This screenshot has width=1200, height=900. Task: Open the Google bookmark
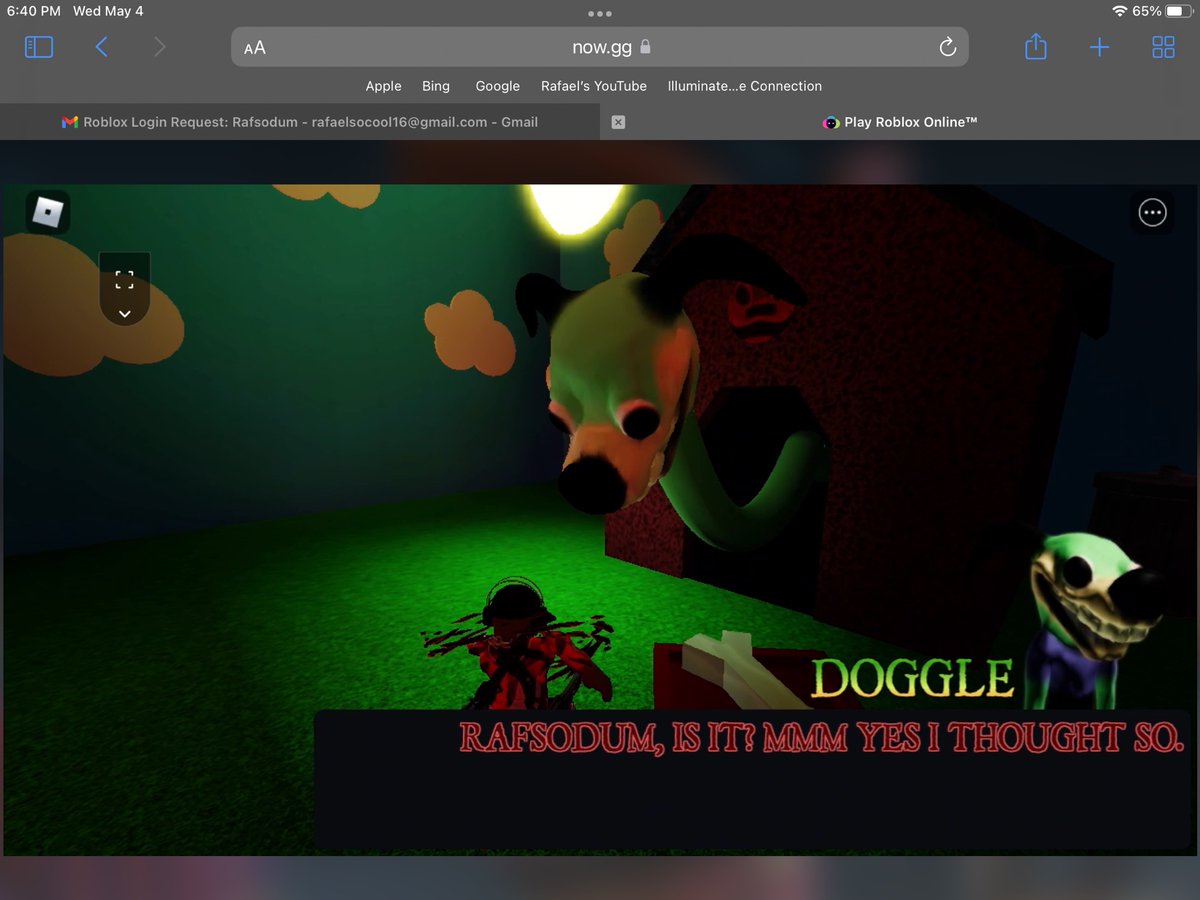click(x=498, y=86)
